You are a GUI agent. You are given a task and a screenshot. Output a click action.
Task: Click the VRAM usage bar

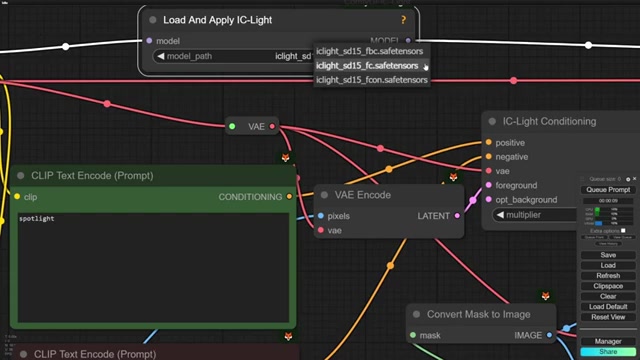(613, 223)
